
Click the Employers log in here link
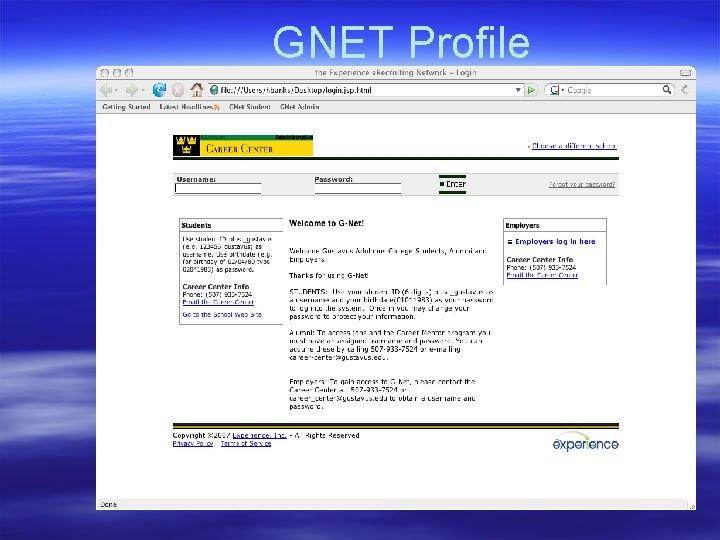[x=555, y=242]
